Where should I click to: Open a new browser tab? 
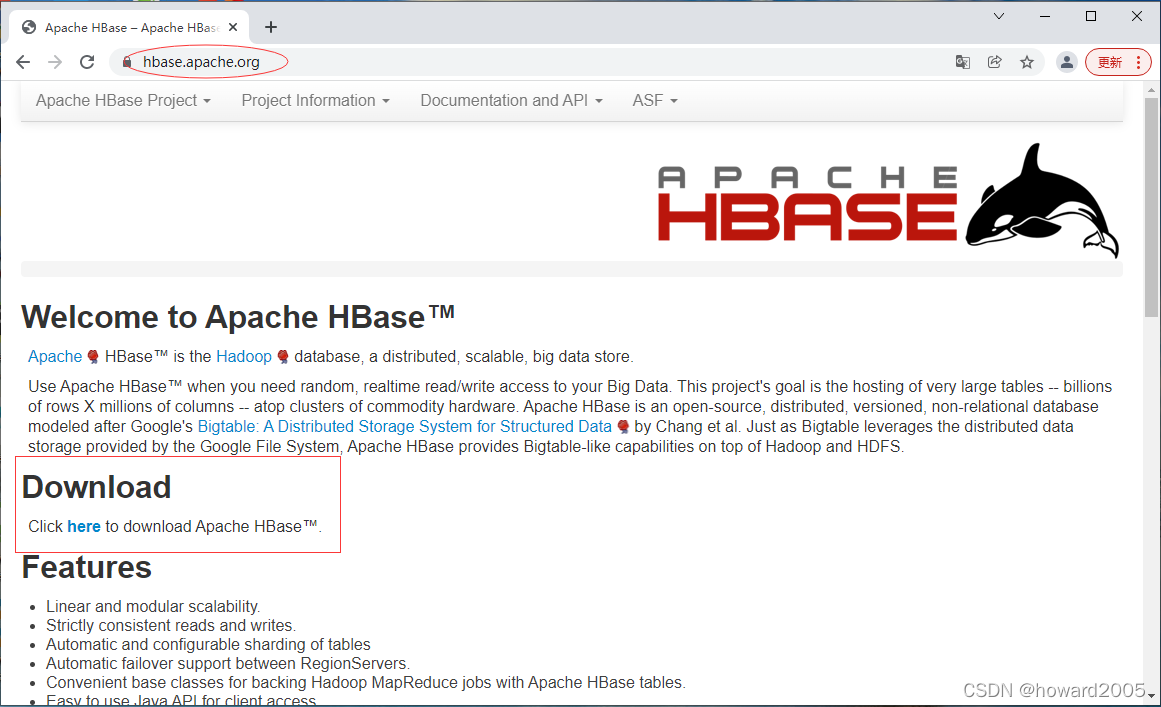coord(271,27)
